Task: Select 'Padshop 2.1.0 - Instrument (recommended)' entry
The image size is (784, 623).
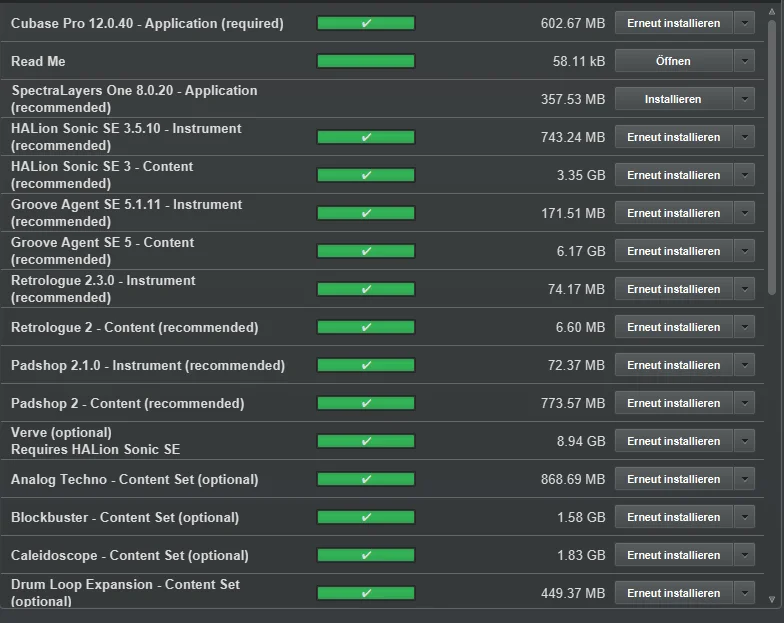Action: click(x=148, y=366)
